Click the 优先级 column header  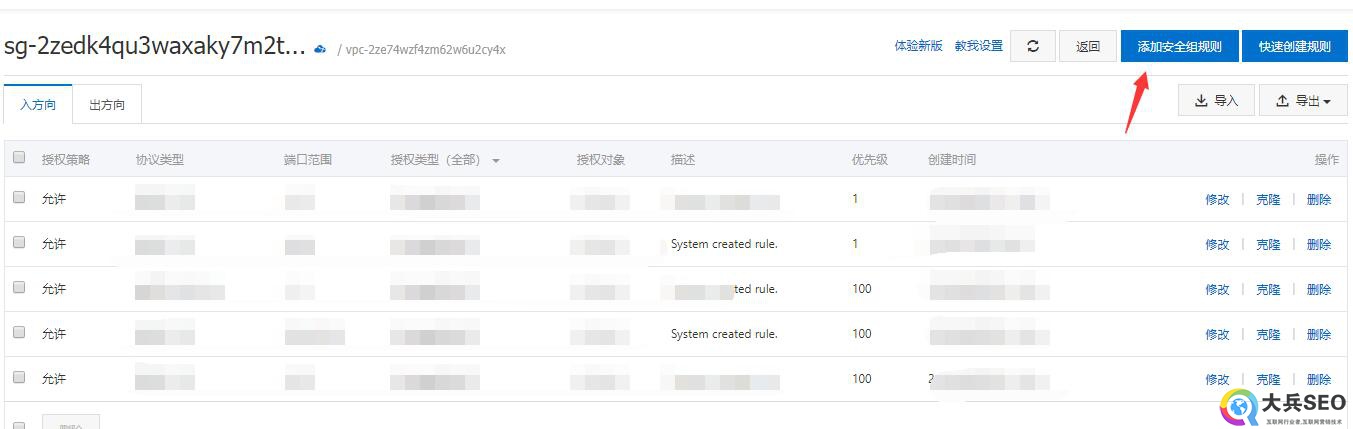870,160
